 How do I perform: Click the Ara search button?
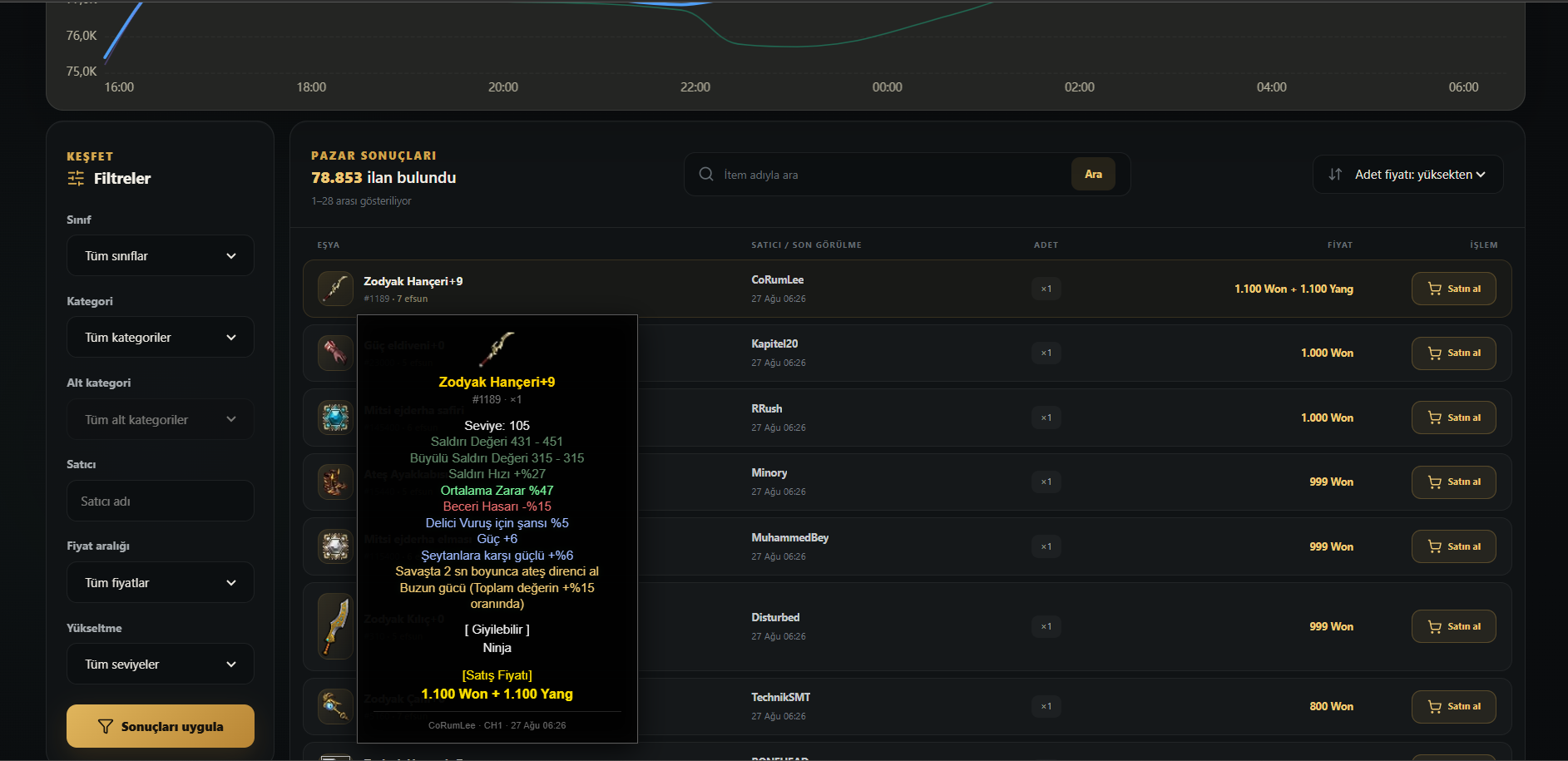click(1093, 174)
